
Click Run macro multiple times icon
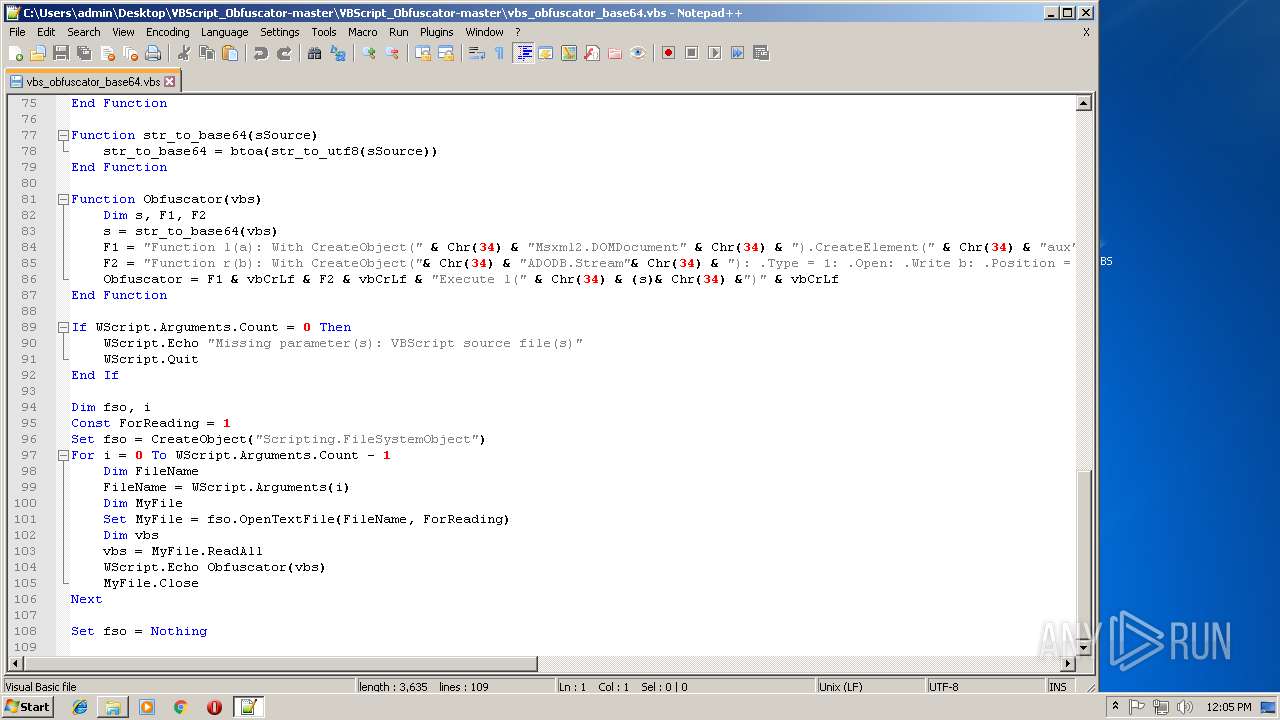pos(737,53)
